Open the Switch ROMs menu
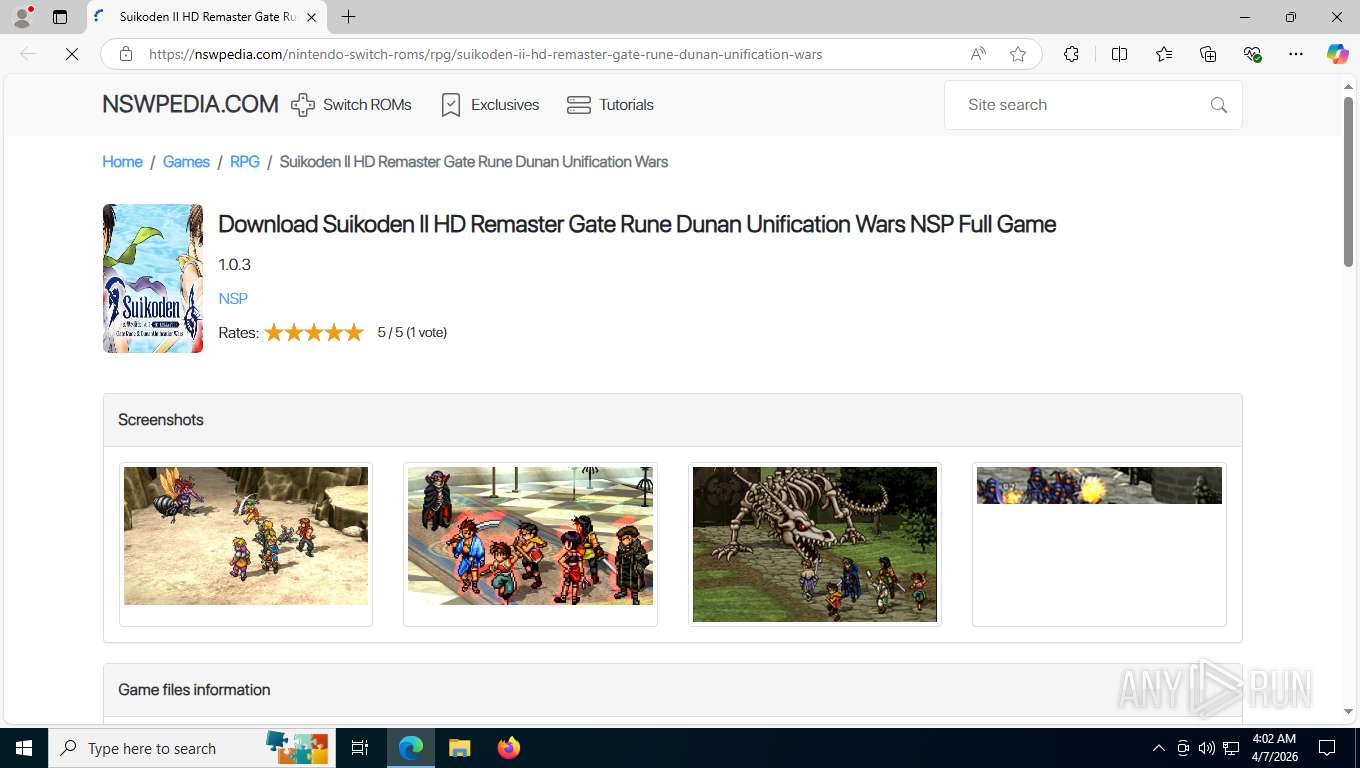The height and width of the screenshot is (768, 1360). coord(351,105)
